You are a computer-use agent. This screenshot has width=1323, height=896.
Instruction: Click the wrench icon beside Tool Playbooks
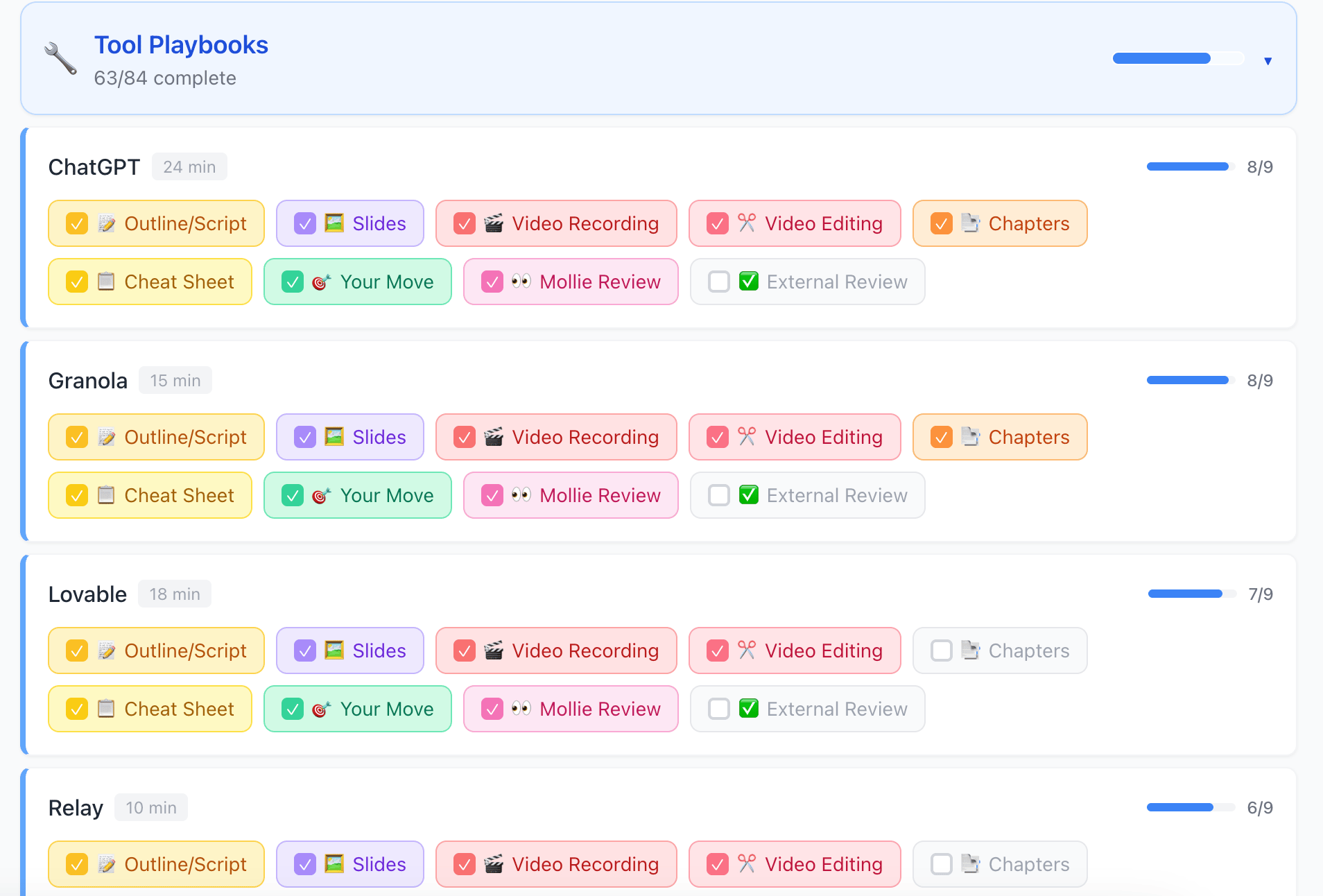(60, 58)
